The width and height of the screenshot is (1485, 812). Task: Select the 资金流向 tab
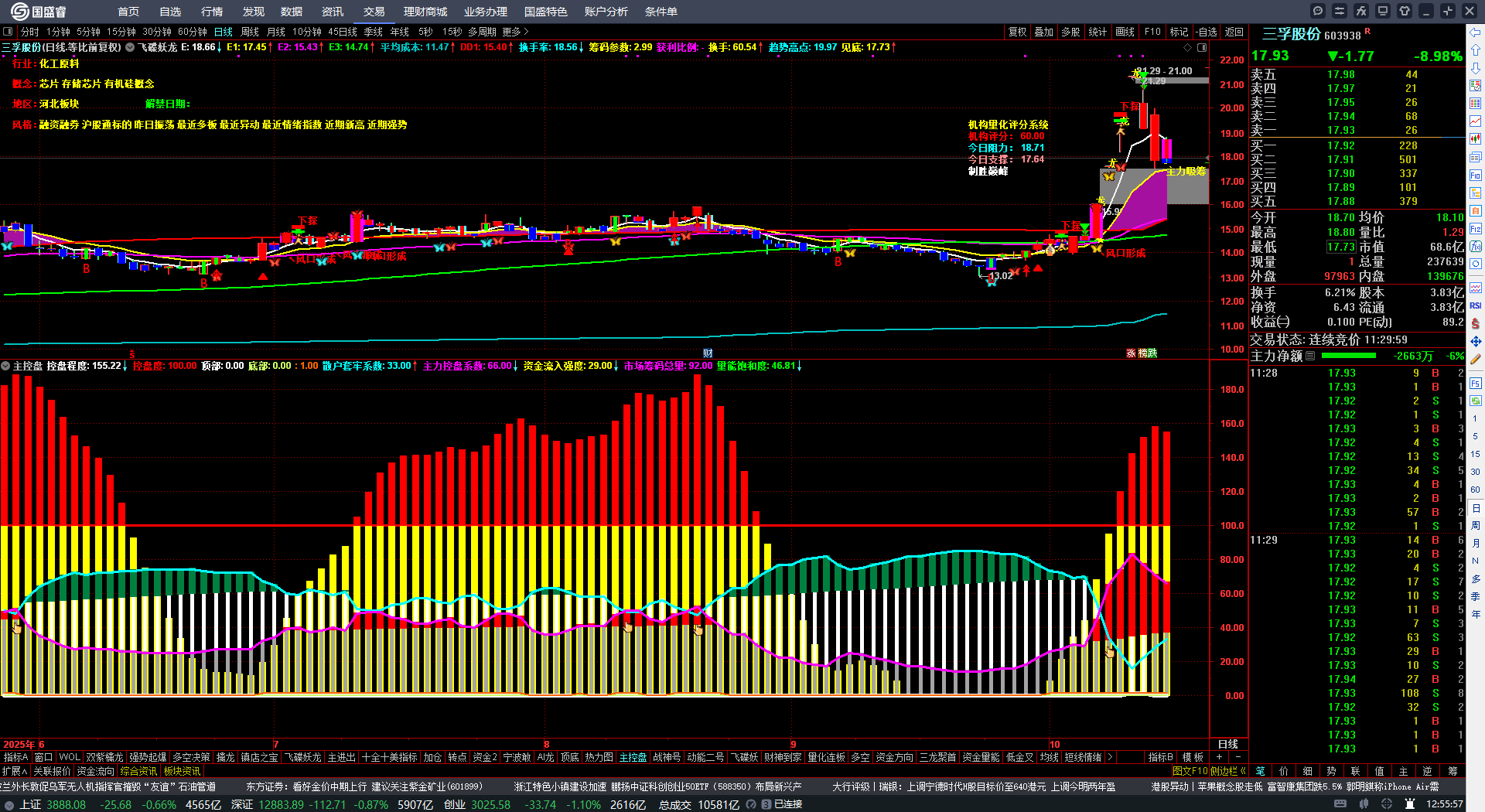(96, 771)
